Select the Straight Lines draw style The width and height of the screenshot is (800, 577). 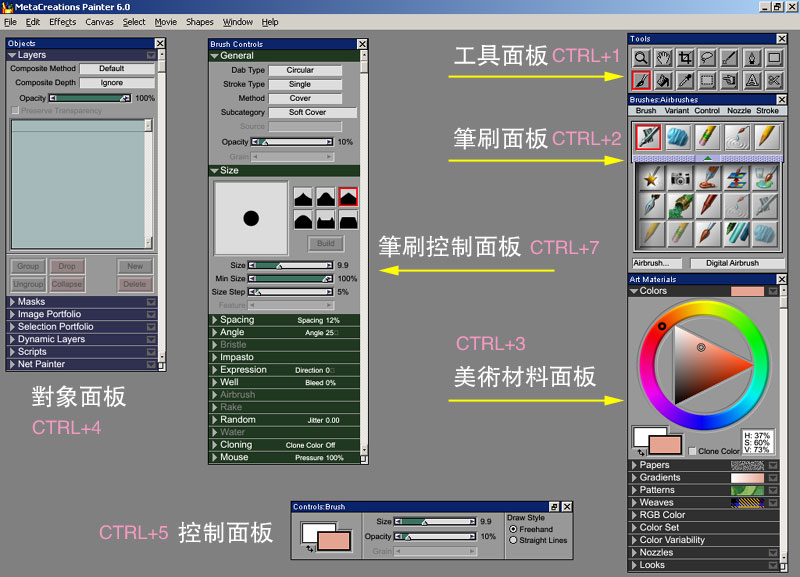coord(513,540)
